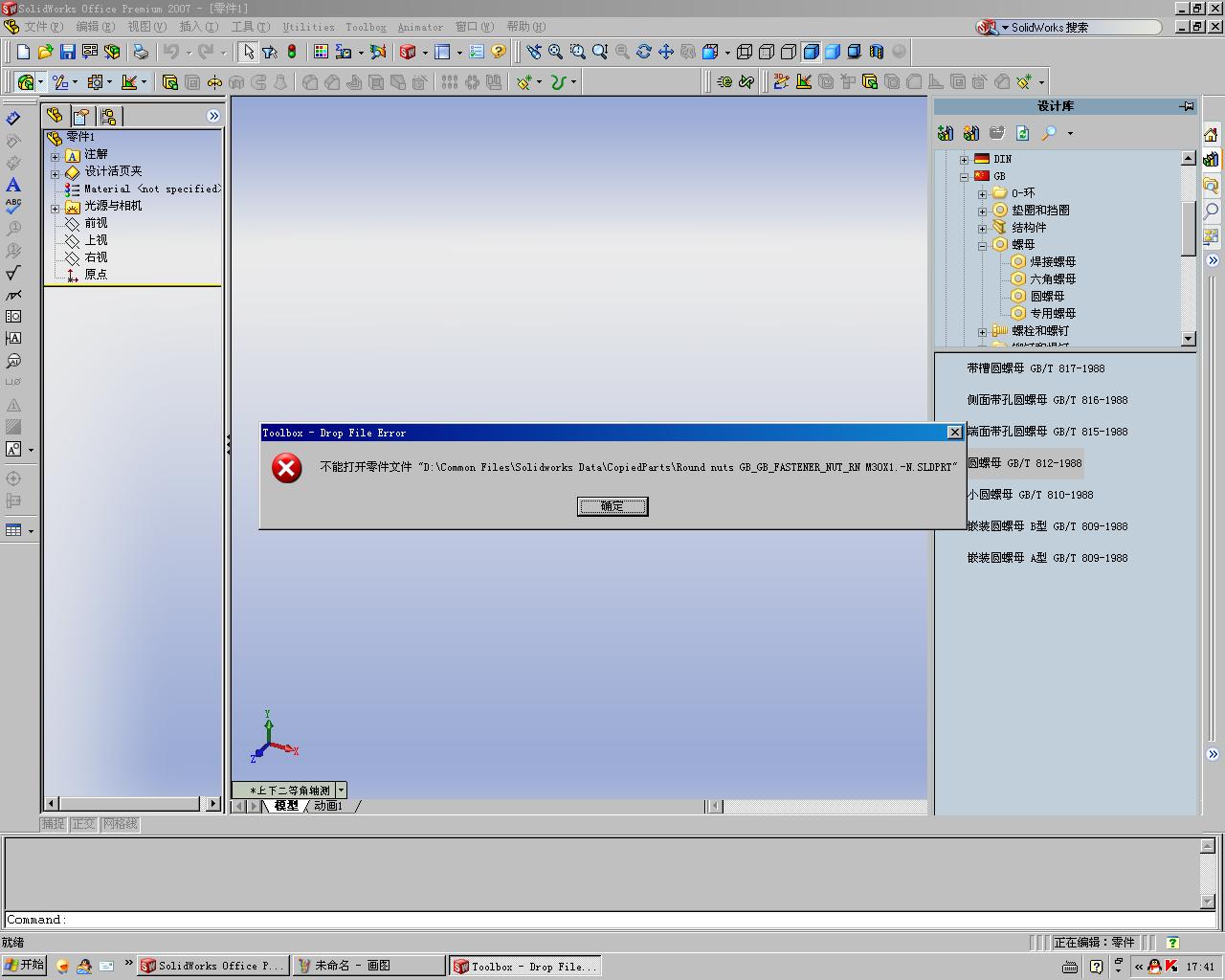Insert a Geometric Tolerance frame

pos(13,316)
